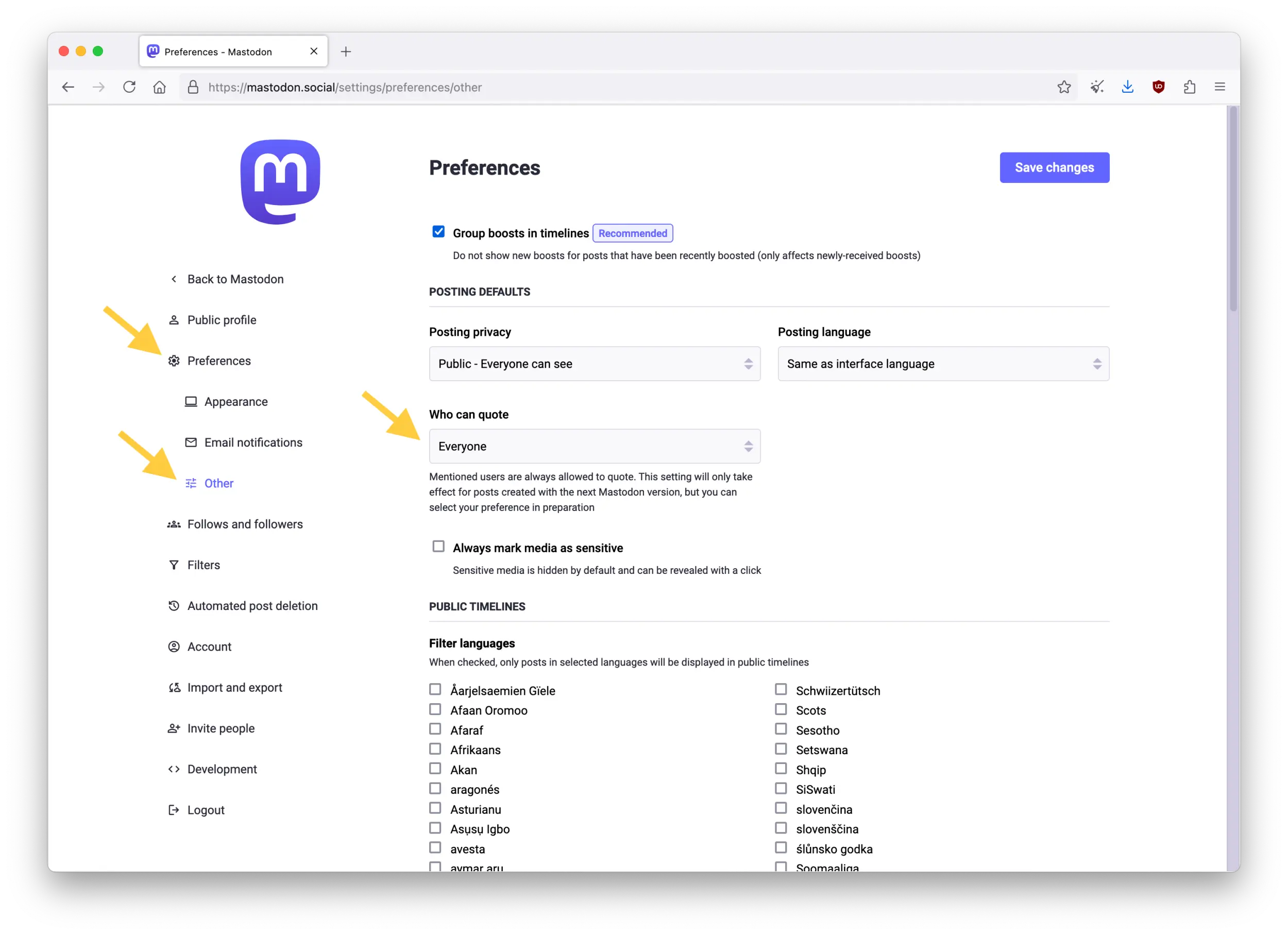Click the Preferences gear icon
The image size is (1288, 935).
174,361
